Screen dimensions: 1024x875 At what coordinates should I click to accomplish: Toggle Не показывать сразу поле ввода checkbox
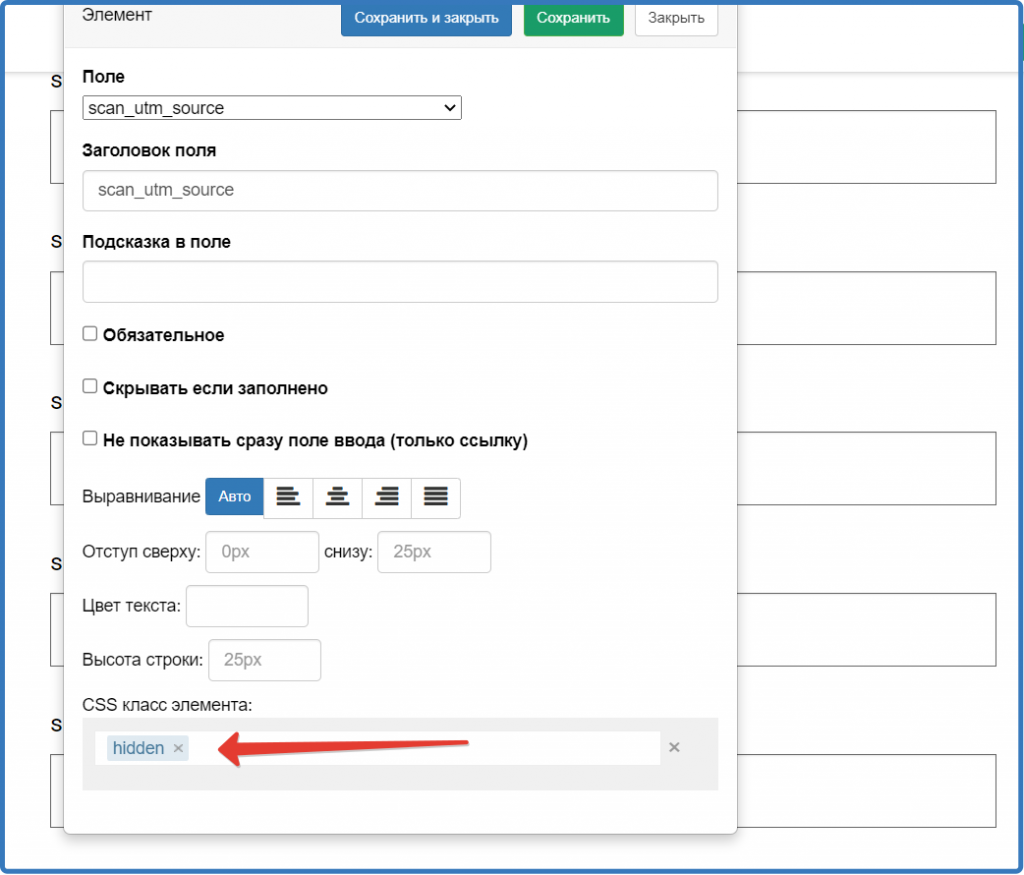[90, 438]
